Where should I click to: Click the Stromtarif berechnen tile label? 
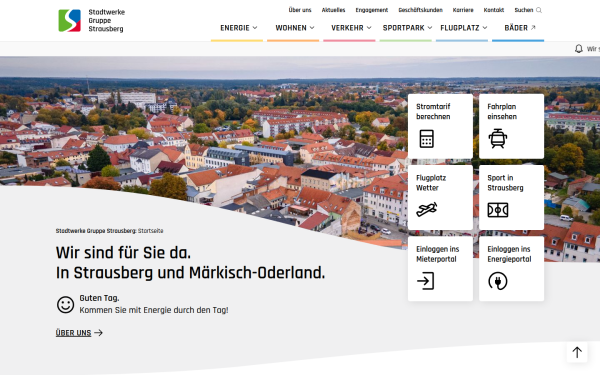point(433,111)
